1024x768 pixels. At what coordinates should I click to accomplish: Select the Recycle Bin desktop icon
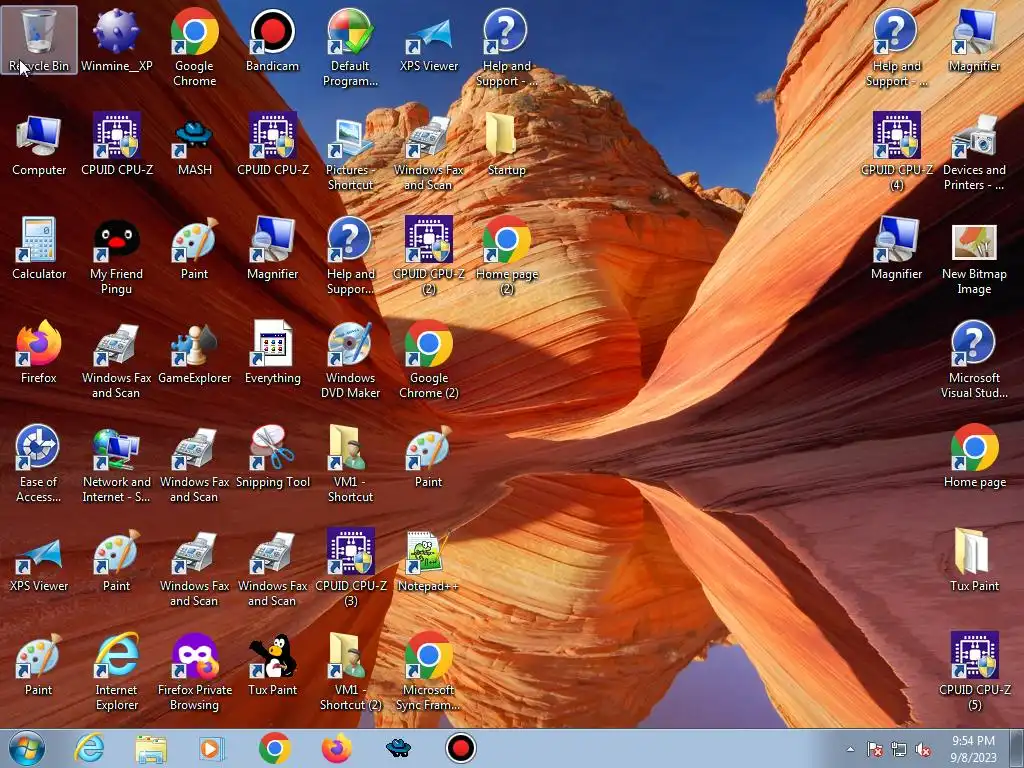point(39,40)
